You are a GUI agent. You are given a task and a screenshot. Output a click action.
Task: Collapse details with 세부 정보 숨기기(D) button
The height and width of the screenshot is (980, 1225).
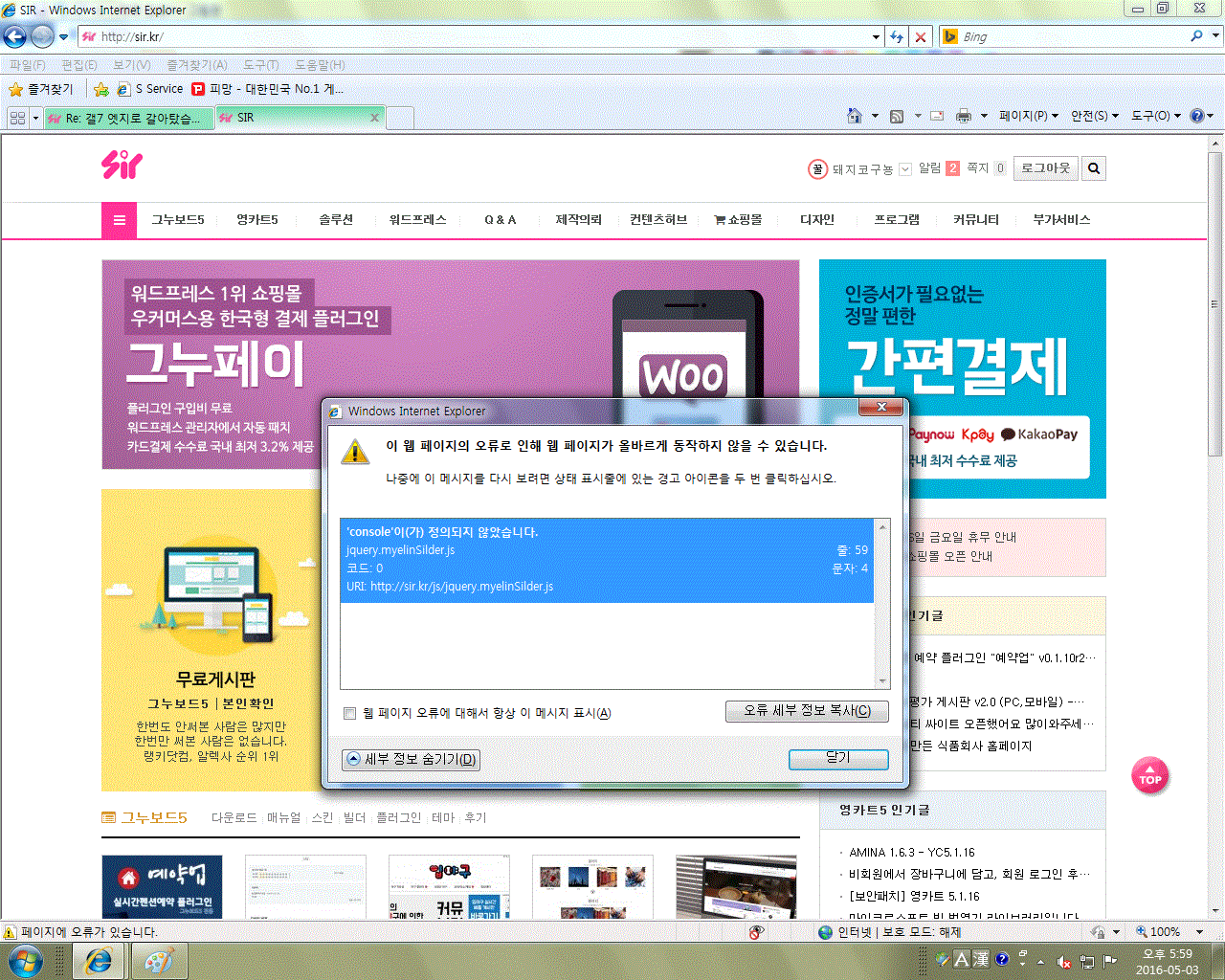click(412, 759)
